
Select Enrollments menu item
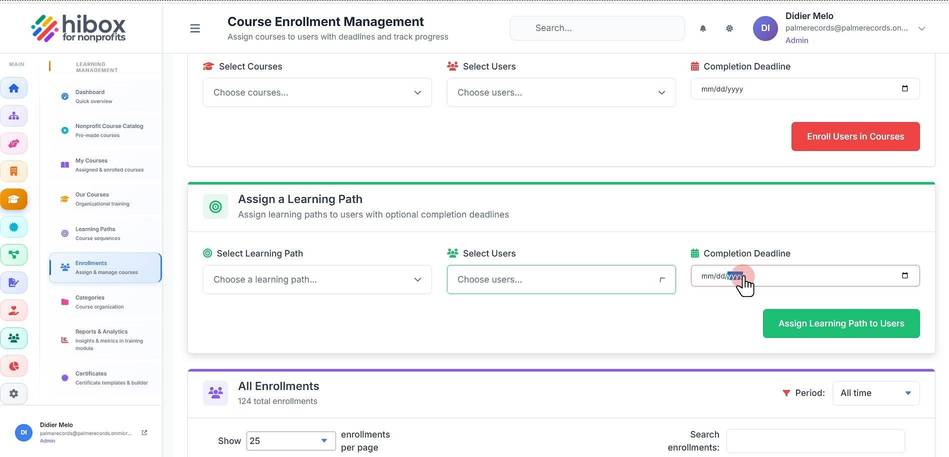click(105, 268)
